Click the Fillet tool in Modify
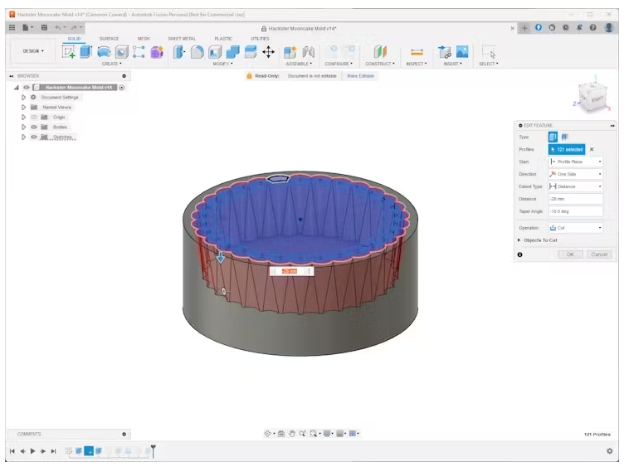Screen dimensions: 627x472 point(198,51)
